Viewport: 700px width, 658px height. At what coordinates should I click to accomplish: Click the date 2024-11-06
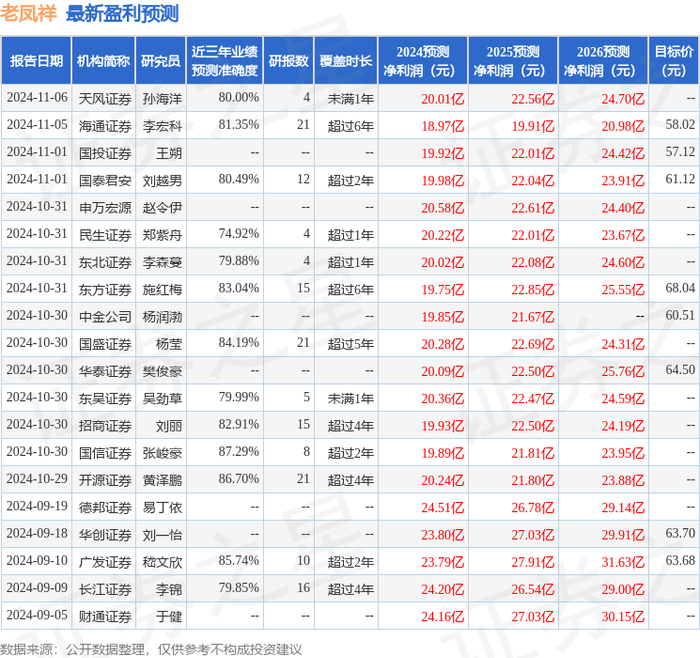point(37,97)
